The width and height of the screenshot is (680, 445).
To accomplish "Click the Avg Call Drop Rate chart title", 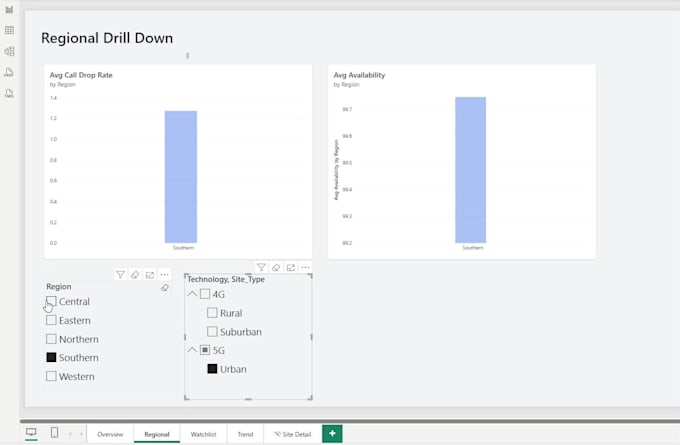I will (x=81, y=75).
